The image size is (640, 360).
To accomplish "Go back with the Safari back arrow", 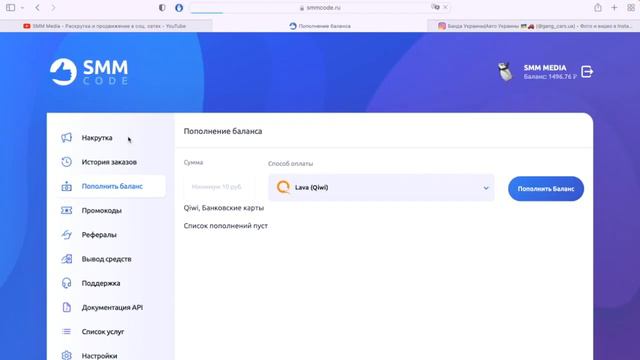I will 38,7.
